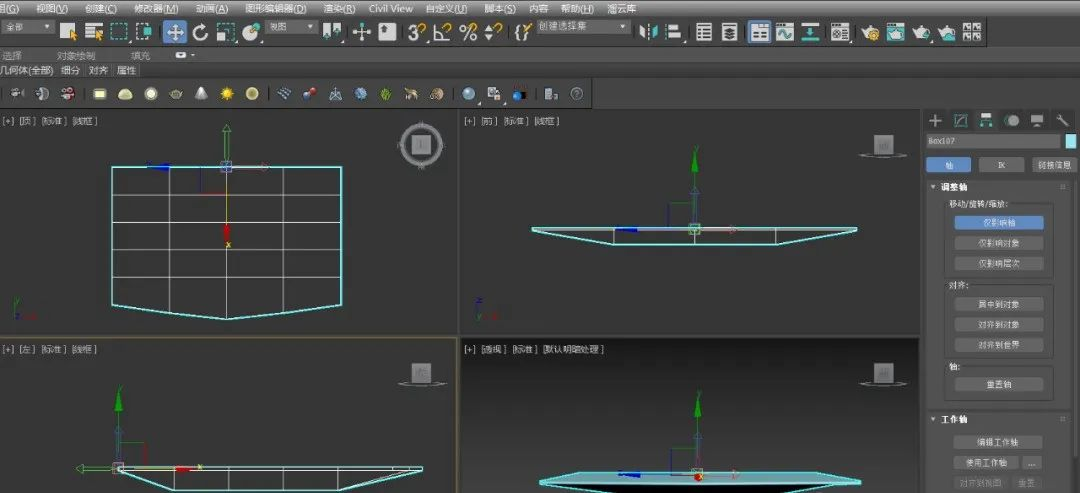Click the object color swatch beside Box107
This screenshot has height=493, width=1080.
(x=1070, y=141)
